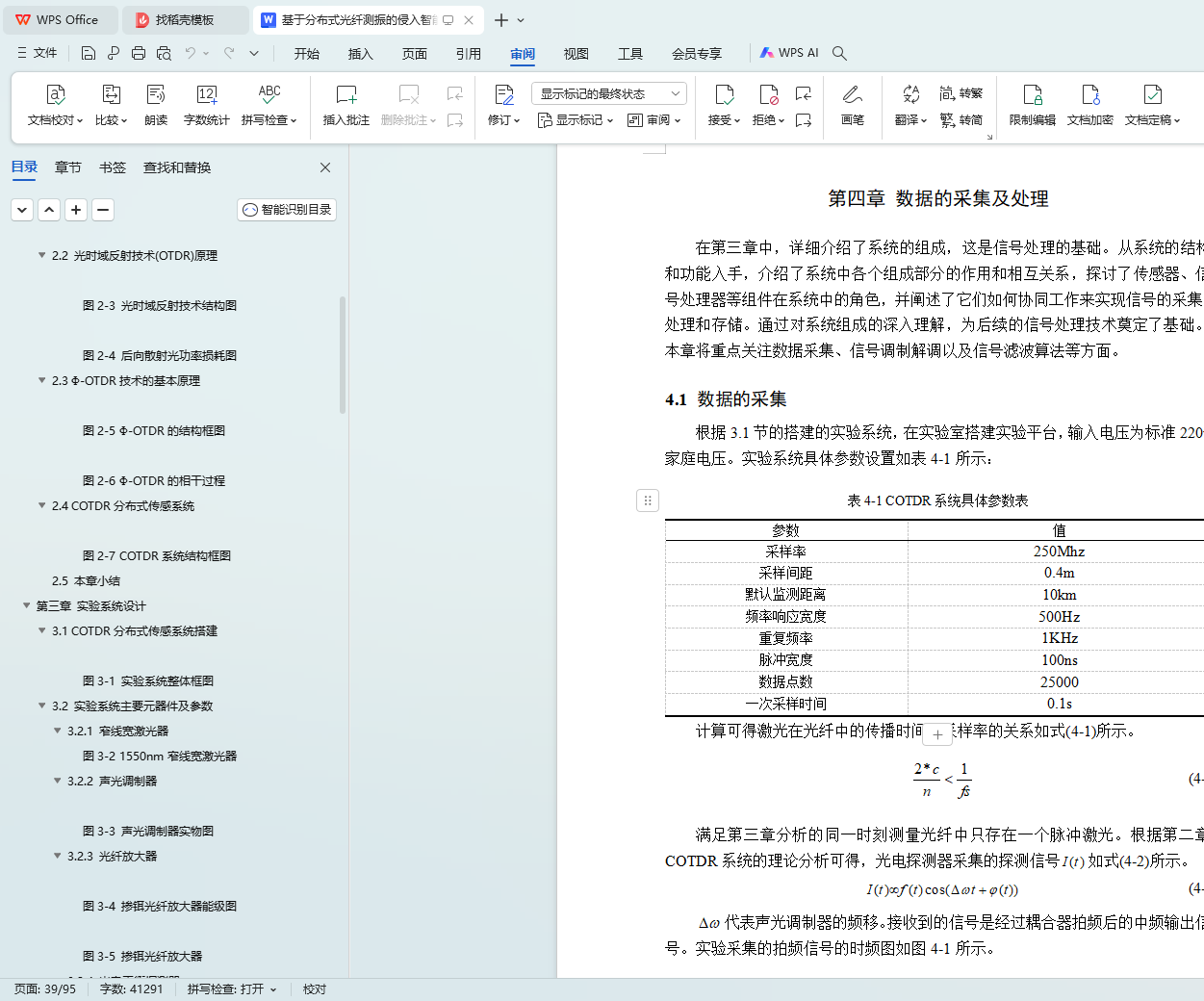1204x1001 pixels.
Task: Click the 翻译 translate icon
Action: tap(910, 94)
